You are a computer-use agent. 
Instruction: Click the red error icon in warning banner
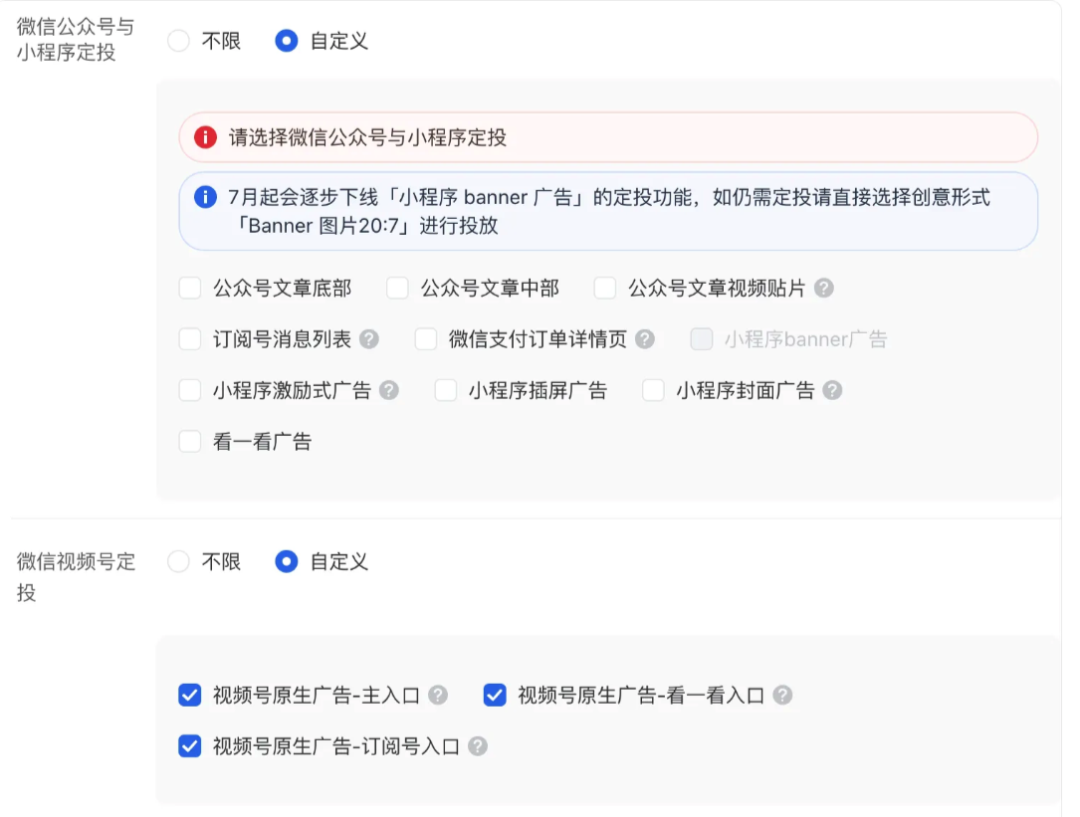tap(205, 137)
